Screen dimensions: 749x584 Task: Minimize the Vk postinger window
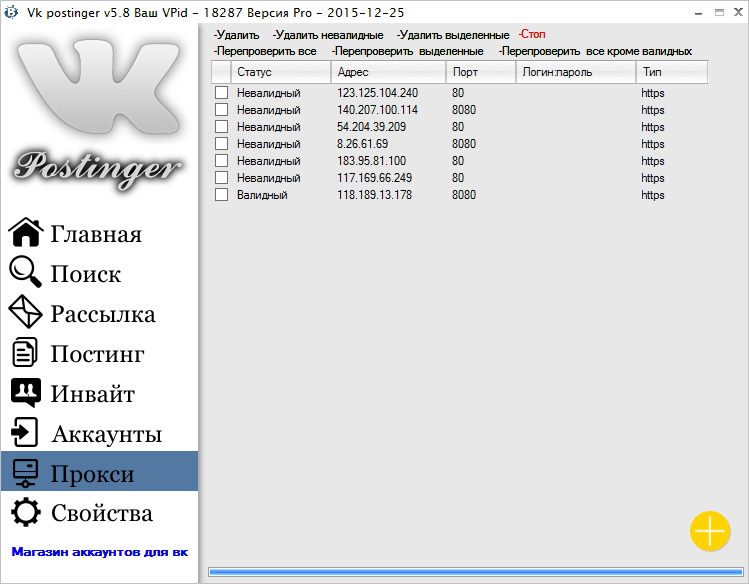698,13
